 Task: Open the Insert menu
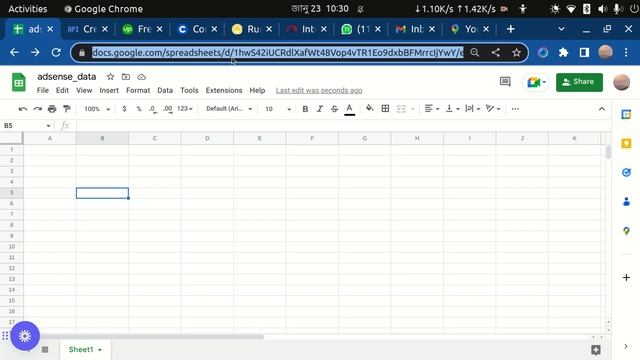point(109,90)
